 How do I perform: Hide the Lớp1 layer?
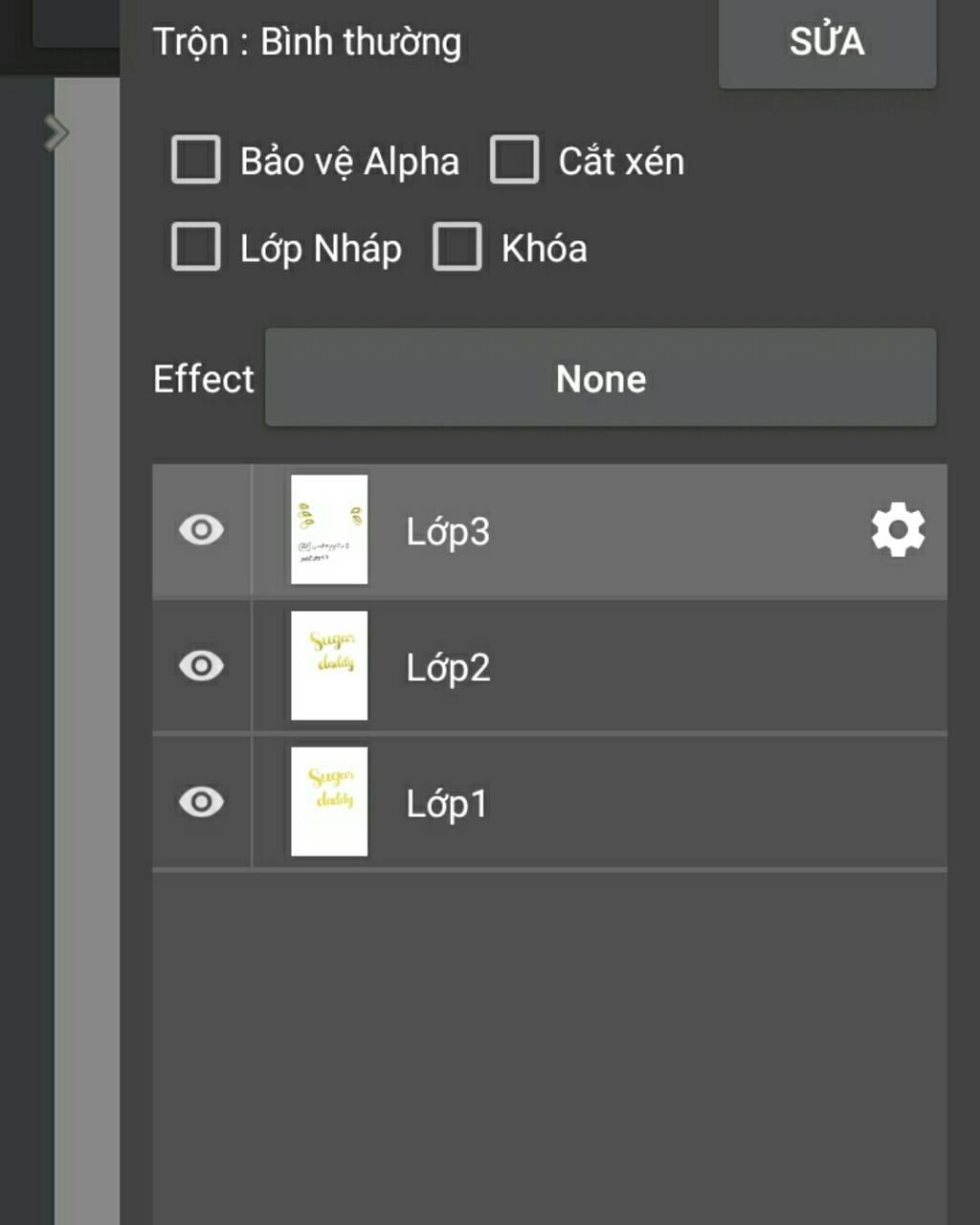click(x=201, y=802)
